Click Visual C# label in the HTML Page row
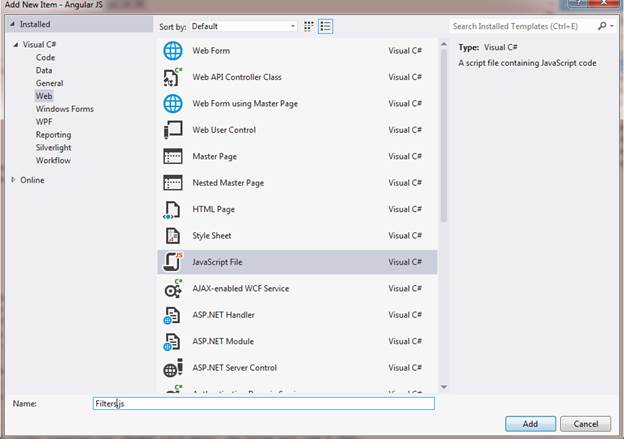624x439 pixels. [x=405, y=209]
